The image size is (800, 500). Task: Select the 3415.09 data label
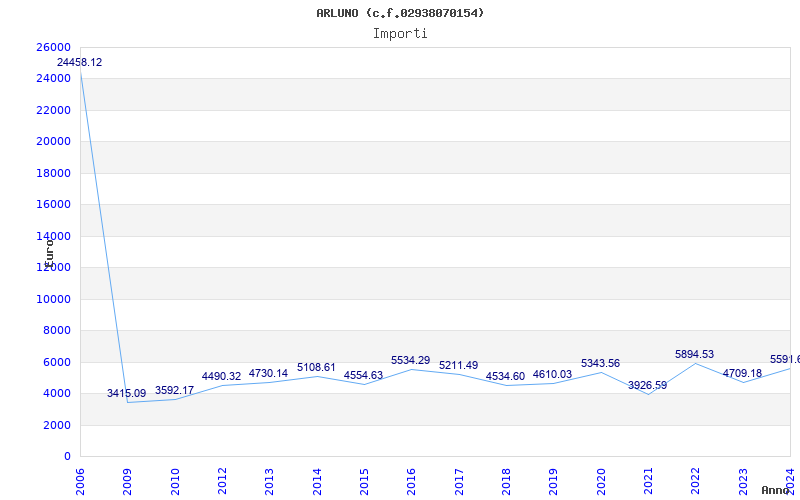(x=126, y=394)
